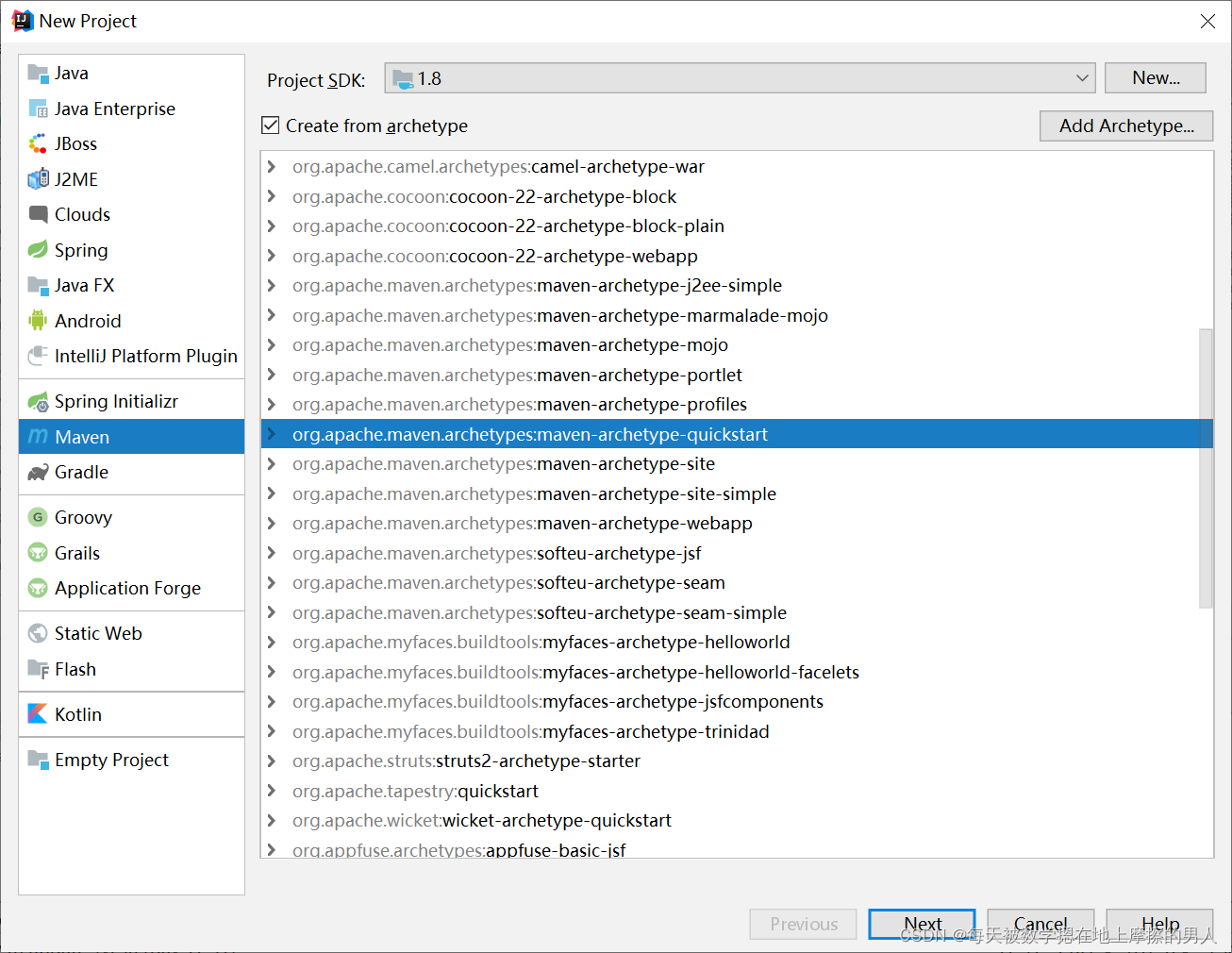Viewport: 1232px width, 953px height.
Task: Click the Java FX folder icon
Action: click(38, 285)
